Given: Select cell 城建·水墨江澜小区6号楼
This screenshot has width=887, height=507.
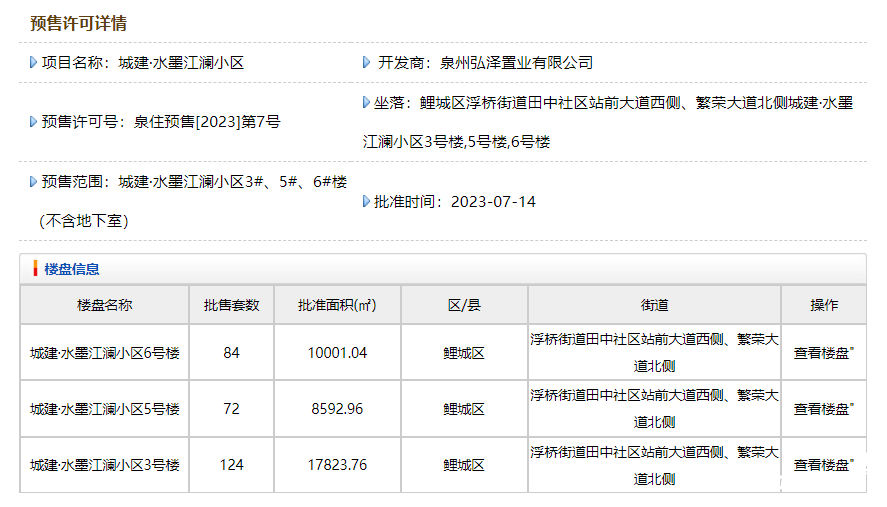Looking at the screenshot, I should (105, 353).
